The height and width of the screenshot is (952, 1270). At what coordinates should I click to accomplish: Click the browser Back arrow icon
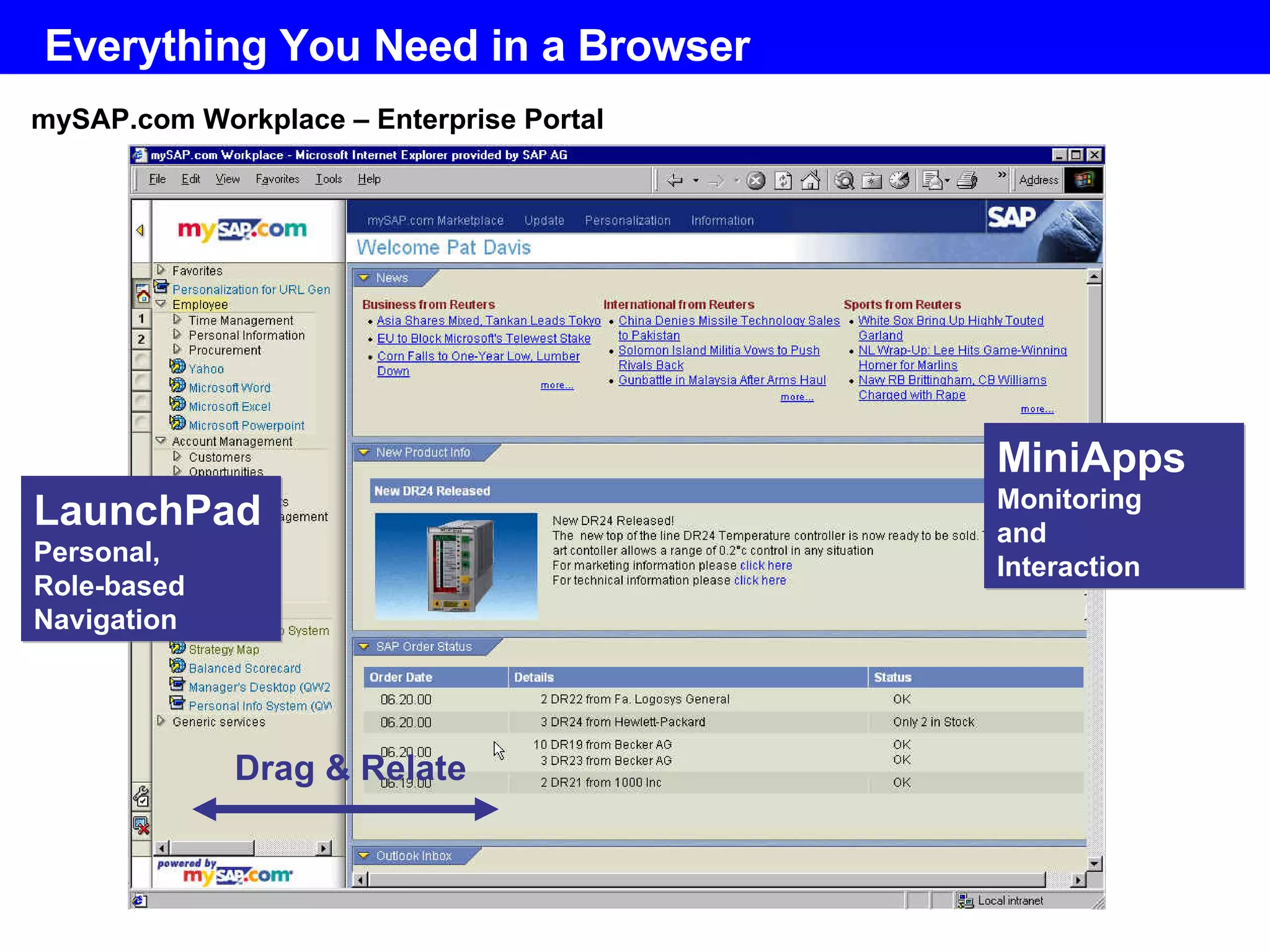point(675,180)
